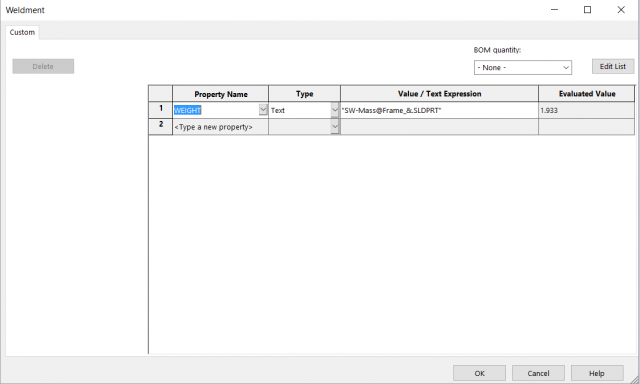Close the Weldment dialog window
Viewport: 640px width, 384px height.
coord(621,10)
